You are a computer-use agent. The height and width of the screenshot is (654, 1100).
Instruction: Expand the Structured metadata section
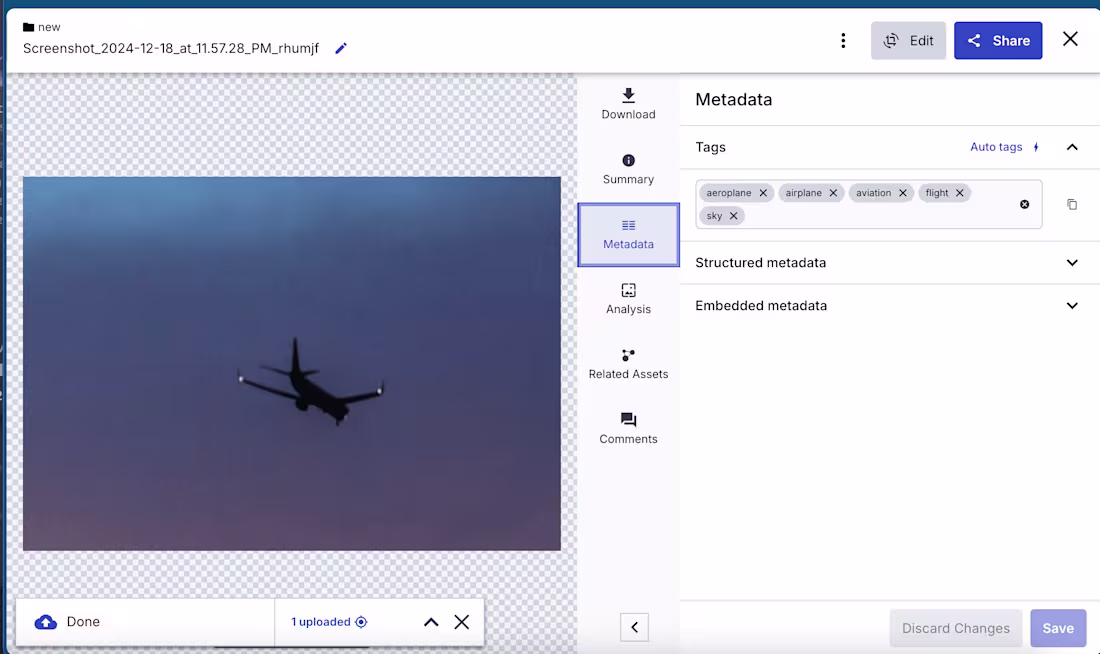coord(1072,263)
